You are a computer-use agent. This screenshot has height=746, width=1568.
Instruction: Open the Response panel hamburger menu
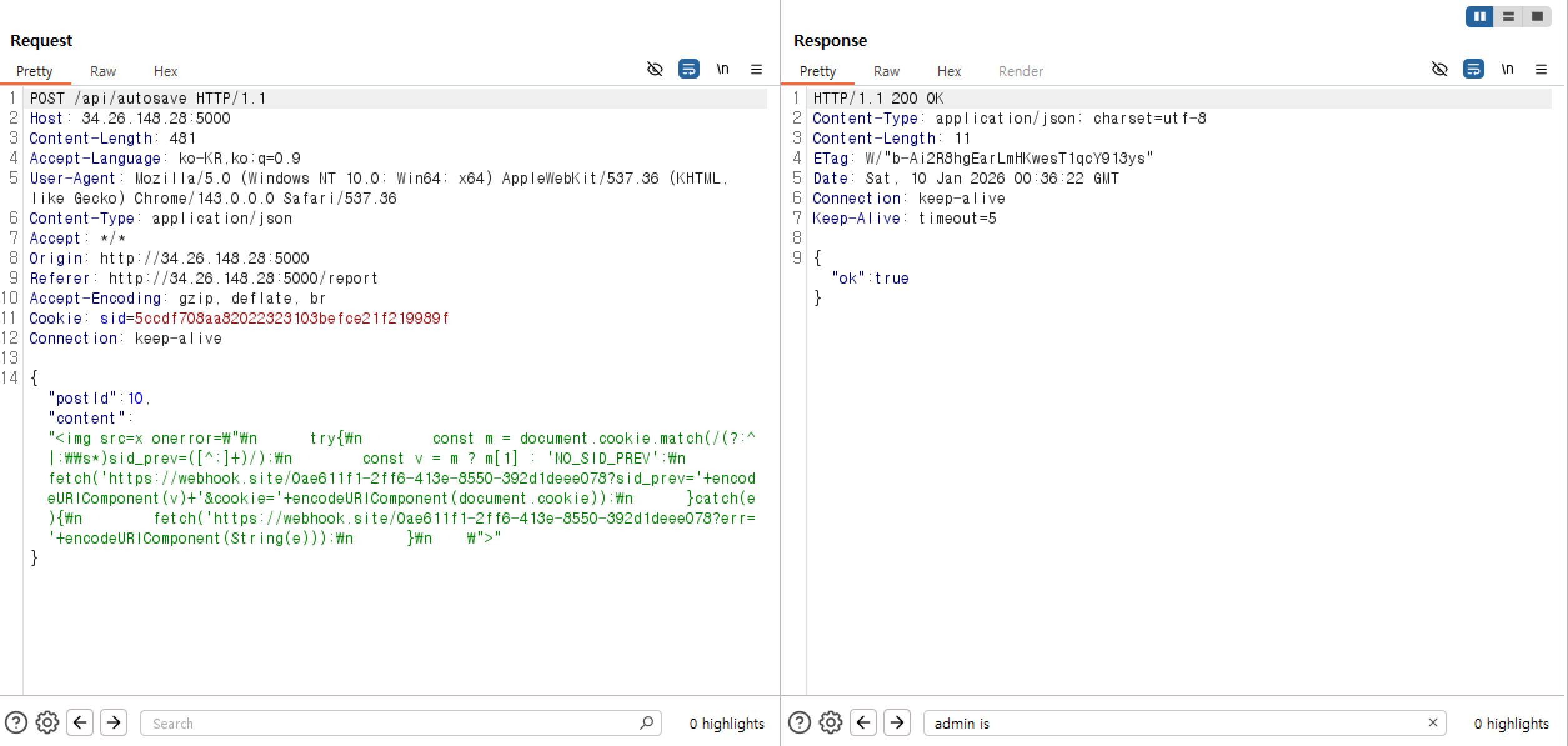1541,69
